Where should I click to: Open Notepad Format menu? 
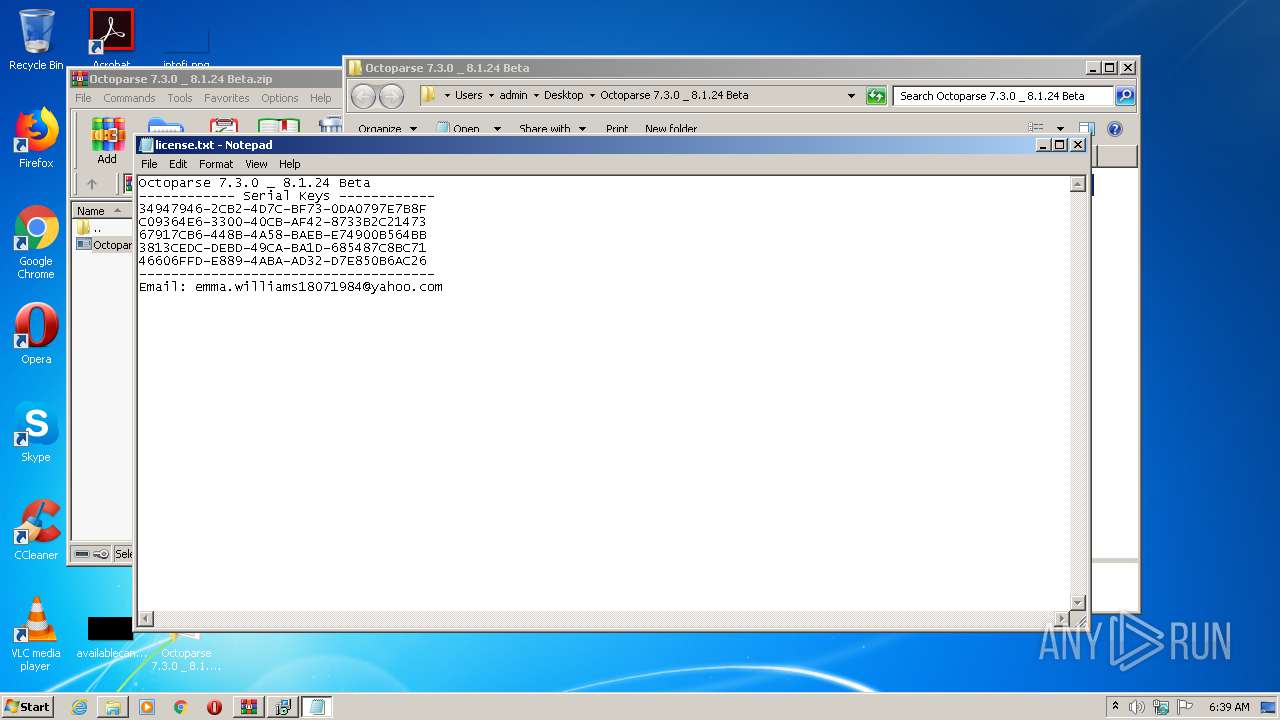(x=216, y=164)
